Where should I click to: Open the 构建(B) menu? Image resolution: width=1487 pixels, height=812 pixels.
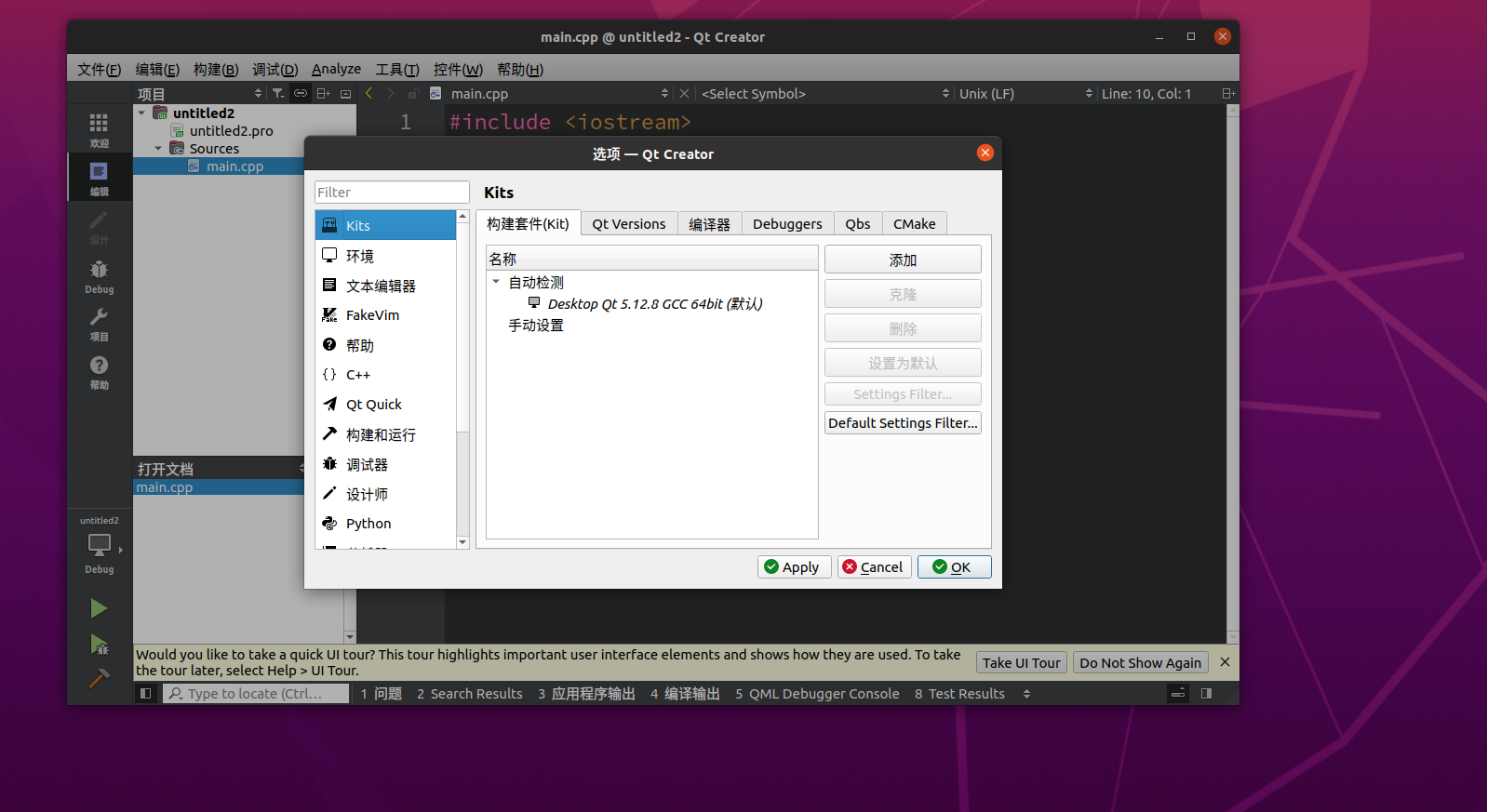(x=216, y=69)
